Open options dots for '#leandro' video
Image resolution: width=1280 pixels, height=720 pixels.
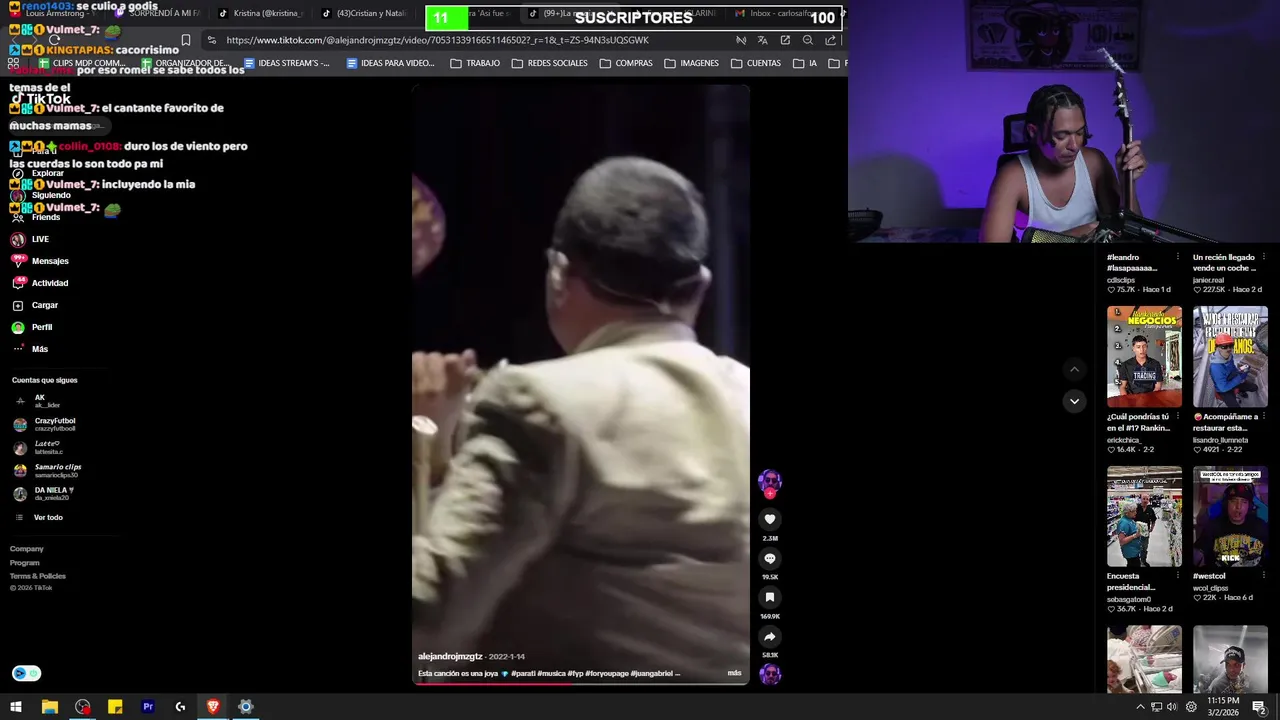[x=1177, y=257]
